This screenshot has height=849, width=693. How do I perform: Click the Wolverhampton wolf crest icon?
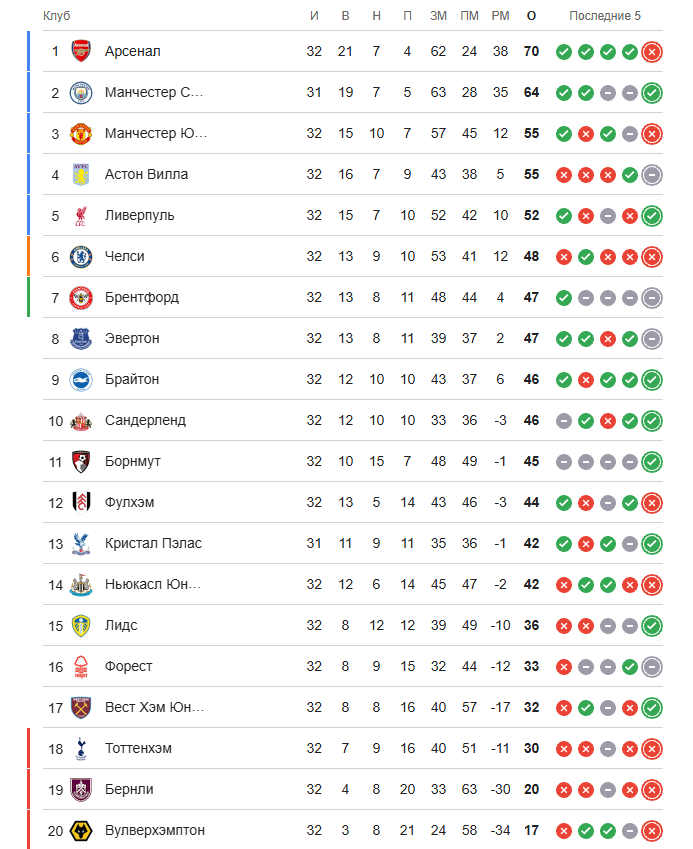tap(81, 830)
